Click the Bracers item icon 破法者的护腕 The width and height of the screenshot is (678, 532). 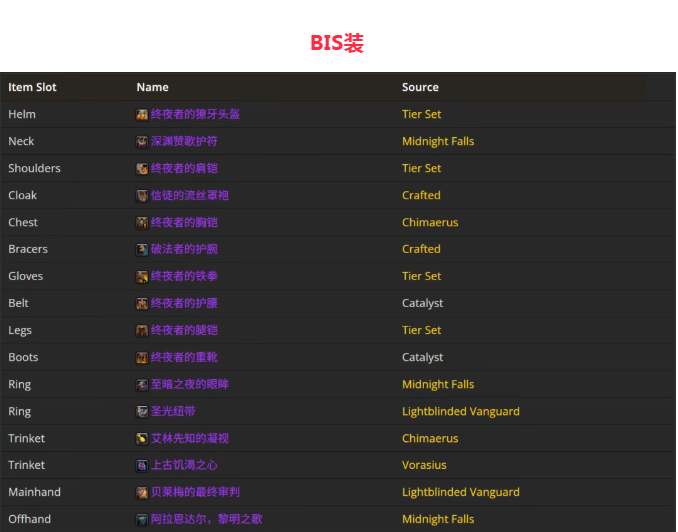pyautogui.click(x=142, y=249)
